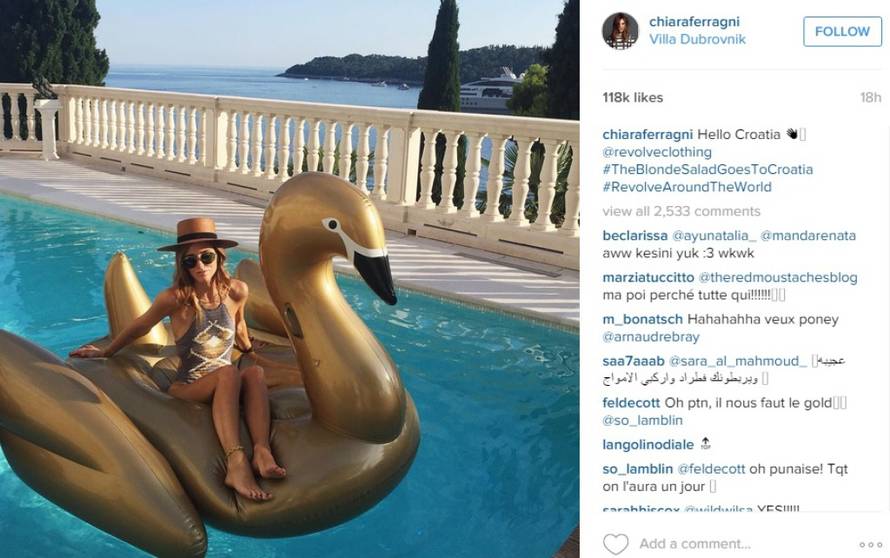The height and width of the screenshot is (558, 890).
Task: Click the @arnaudrebray mention
Action: point(651,337)
